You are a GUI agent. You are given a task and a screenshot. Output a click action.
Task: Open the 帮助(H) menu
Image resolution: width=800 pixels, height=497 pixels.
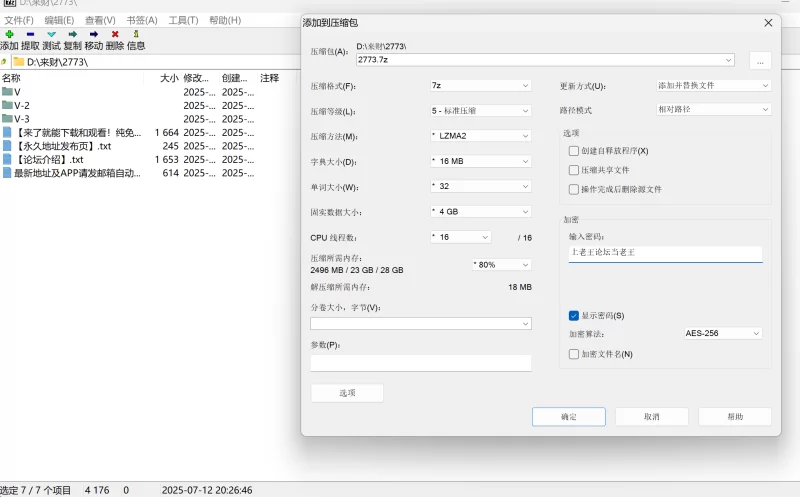point(225,20)
